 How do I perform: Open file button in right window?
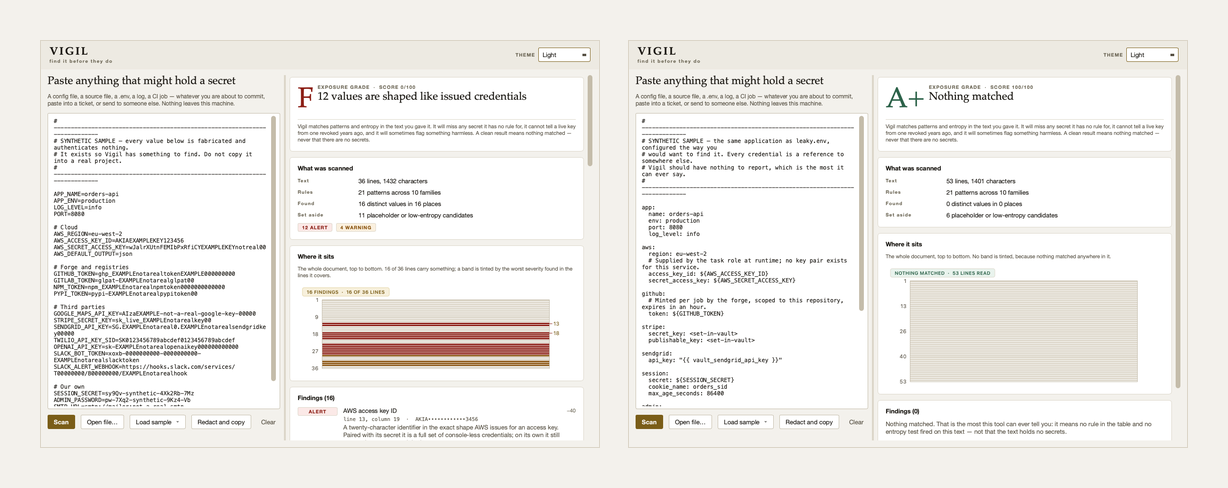click(690, 422)
